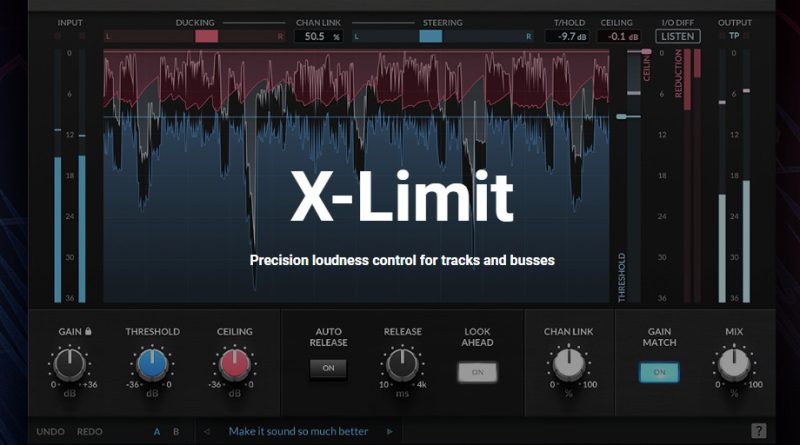Toggle Look Ahead ON button
Viewport: 800px width, 445px height.
[x=477, y=372]
